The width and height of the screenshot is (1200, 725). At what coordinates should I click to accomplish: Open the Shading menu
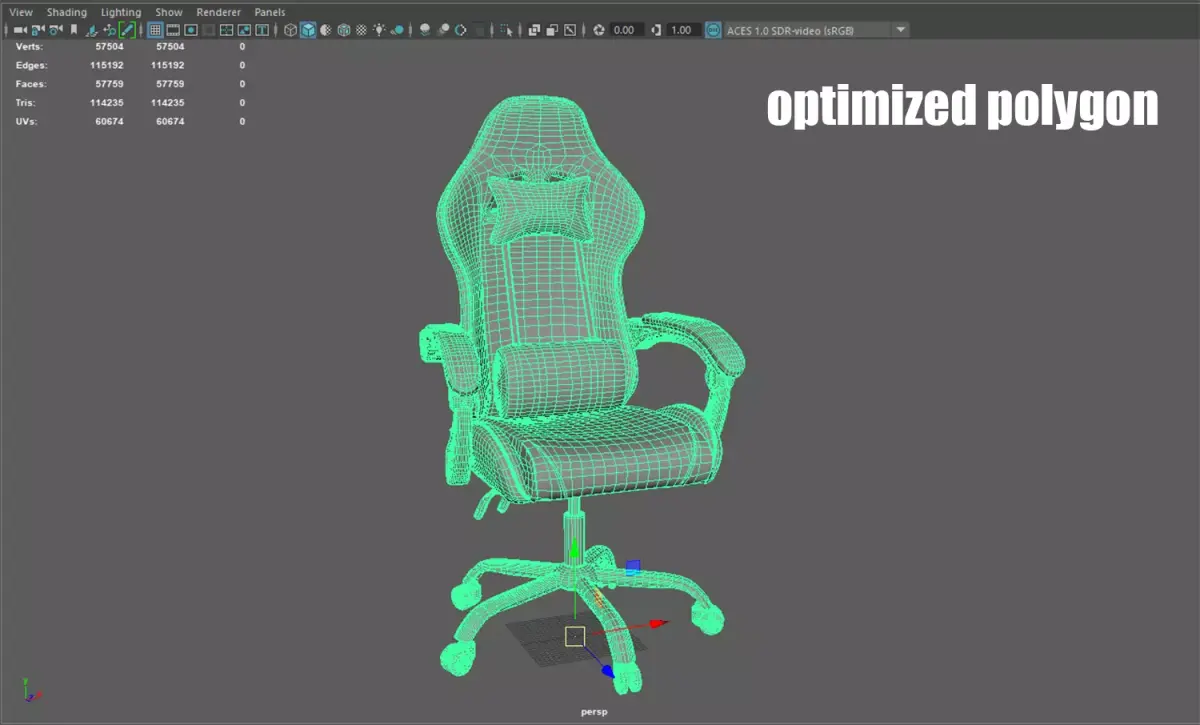tap(66, 11)
